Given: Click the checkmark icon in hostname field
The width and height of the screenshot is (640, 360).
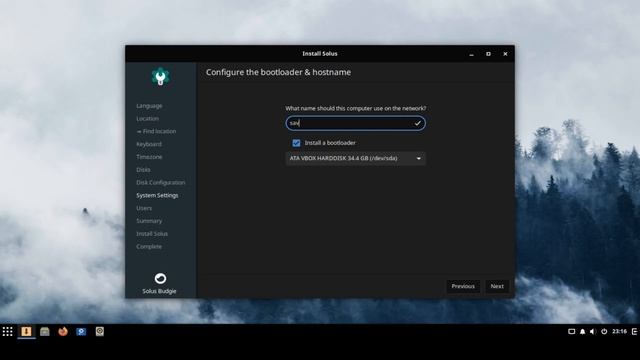Looking at the screenshot, I should [418, 123].
